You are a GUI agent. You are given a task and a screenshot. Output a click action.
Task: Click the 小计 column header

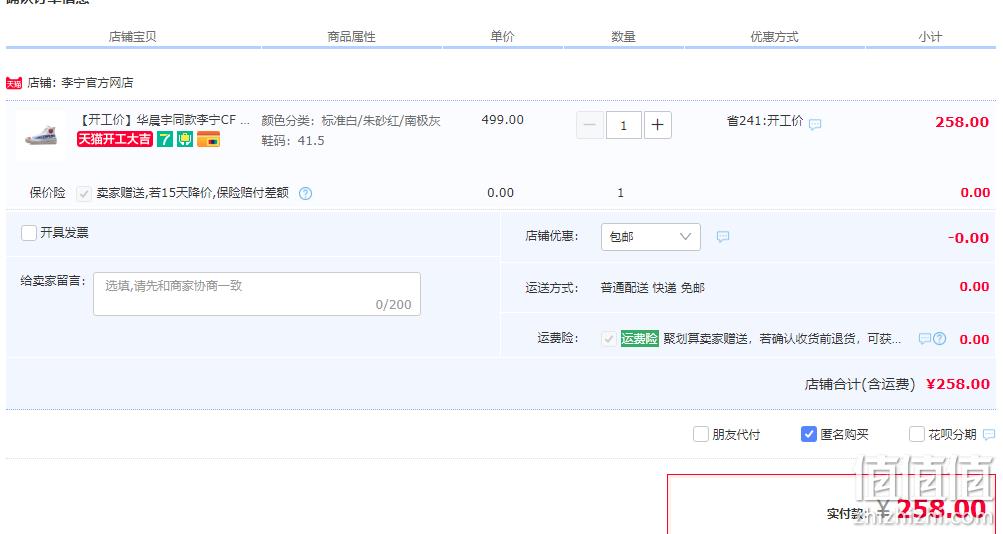click(x=930, y=36)
